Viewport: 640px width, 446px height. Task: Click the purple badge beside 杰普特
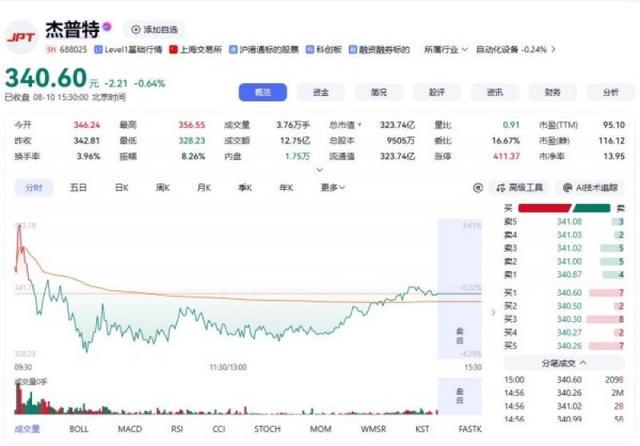point(107,27)
